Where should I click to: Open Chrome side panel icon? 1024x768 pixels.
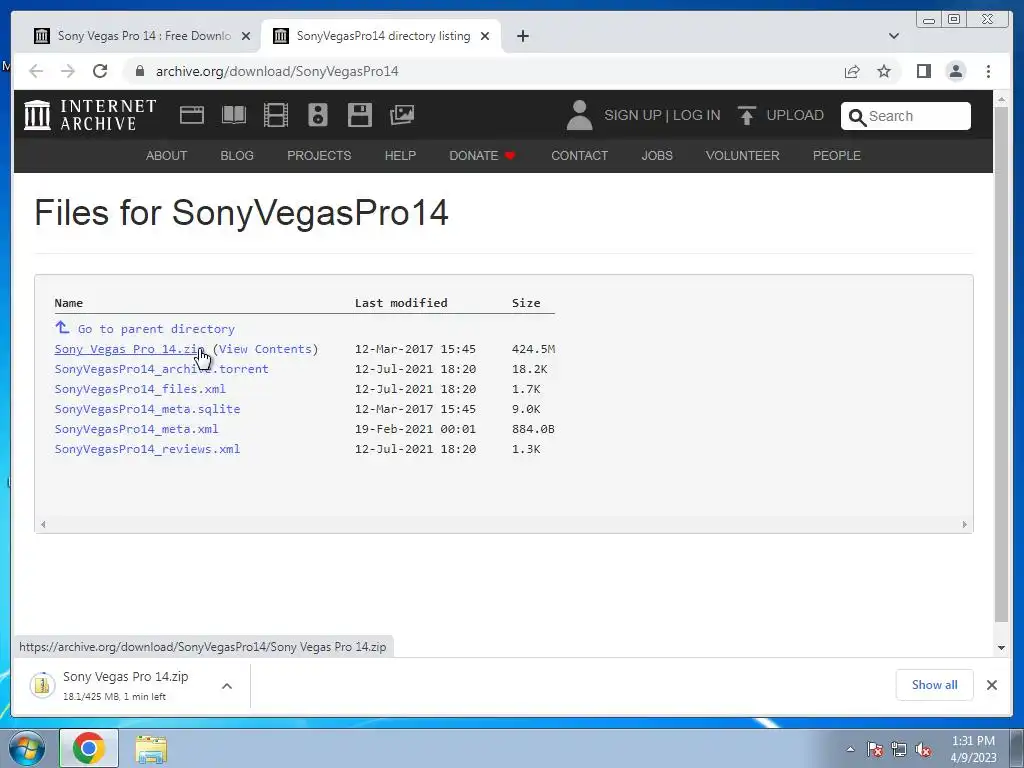[x=923, y=71]
